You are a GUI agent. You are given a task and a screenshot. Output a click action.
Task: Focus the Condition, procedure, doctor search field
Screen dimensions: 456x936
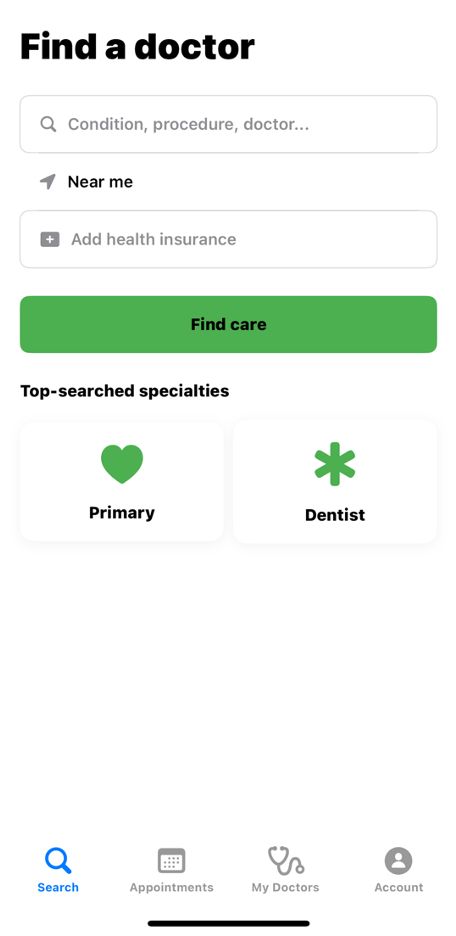(x=229, y=124)
